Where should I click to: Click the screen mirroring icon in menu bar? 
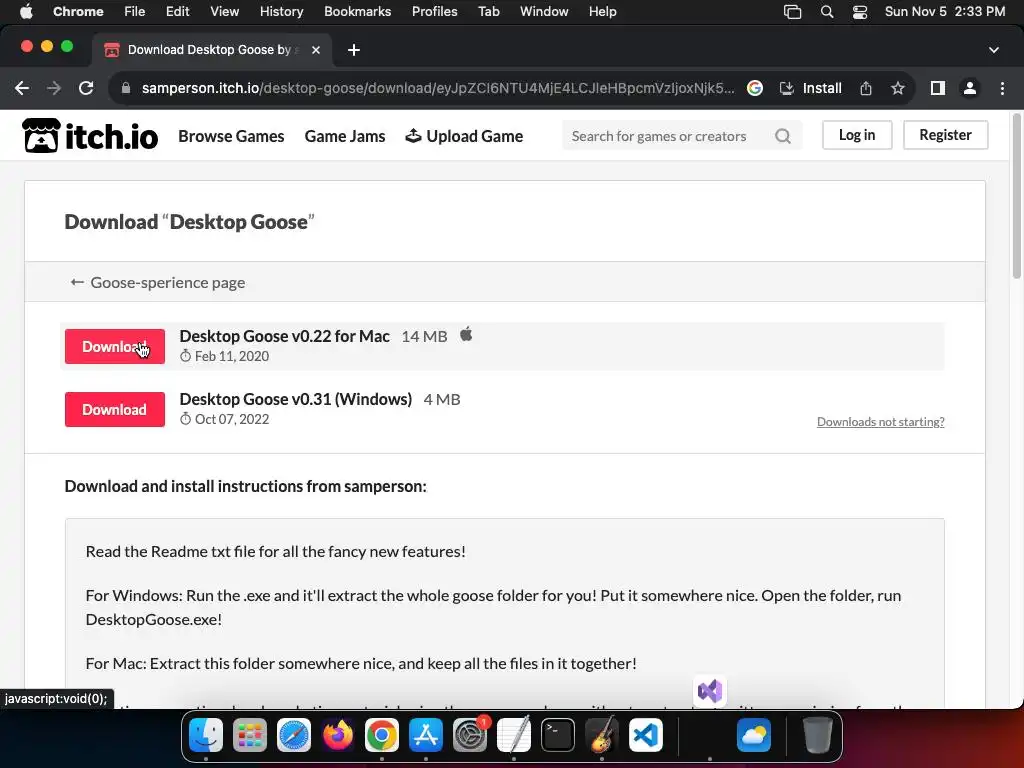pyautogui.click(x=792, y=12)
